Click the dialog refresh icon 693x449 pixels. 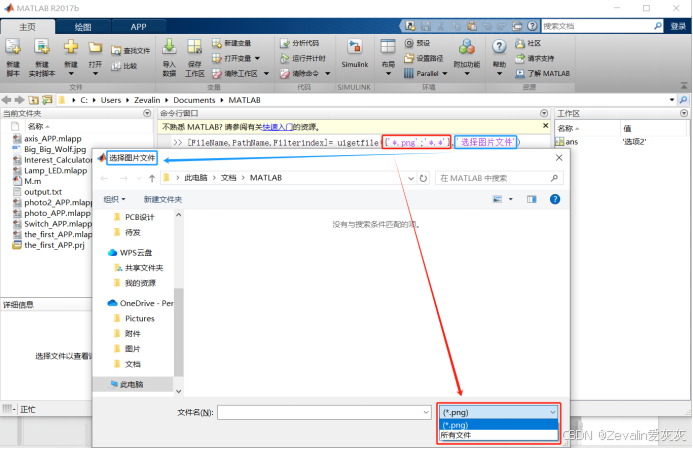[423, 178]
